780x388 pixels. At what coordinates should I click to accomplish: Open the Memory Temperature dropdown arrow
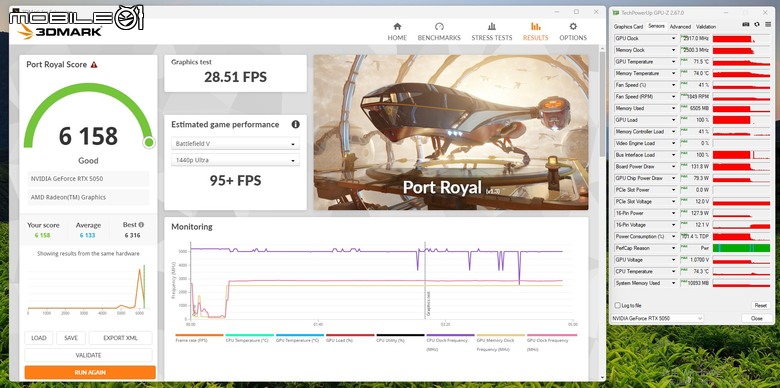(674, 73)
